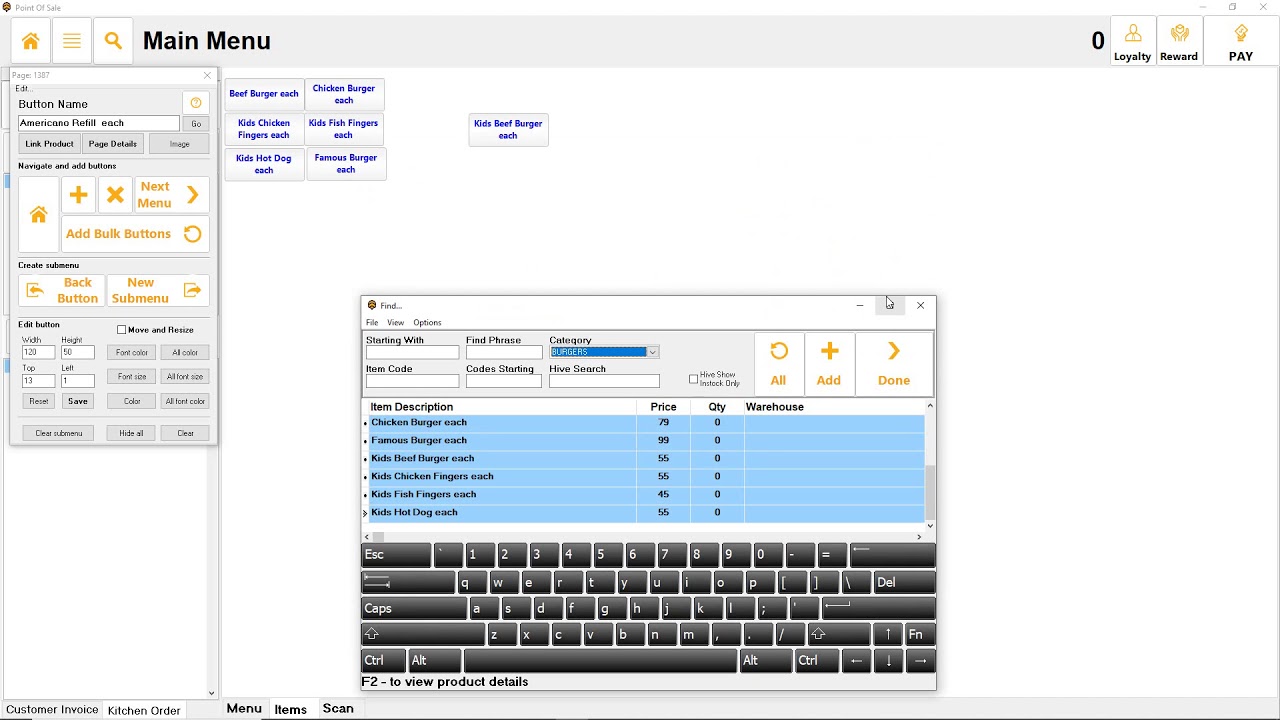Click the Starting With input field
The height and width of the screenshot is (720, 1280).
(412, 352)
